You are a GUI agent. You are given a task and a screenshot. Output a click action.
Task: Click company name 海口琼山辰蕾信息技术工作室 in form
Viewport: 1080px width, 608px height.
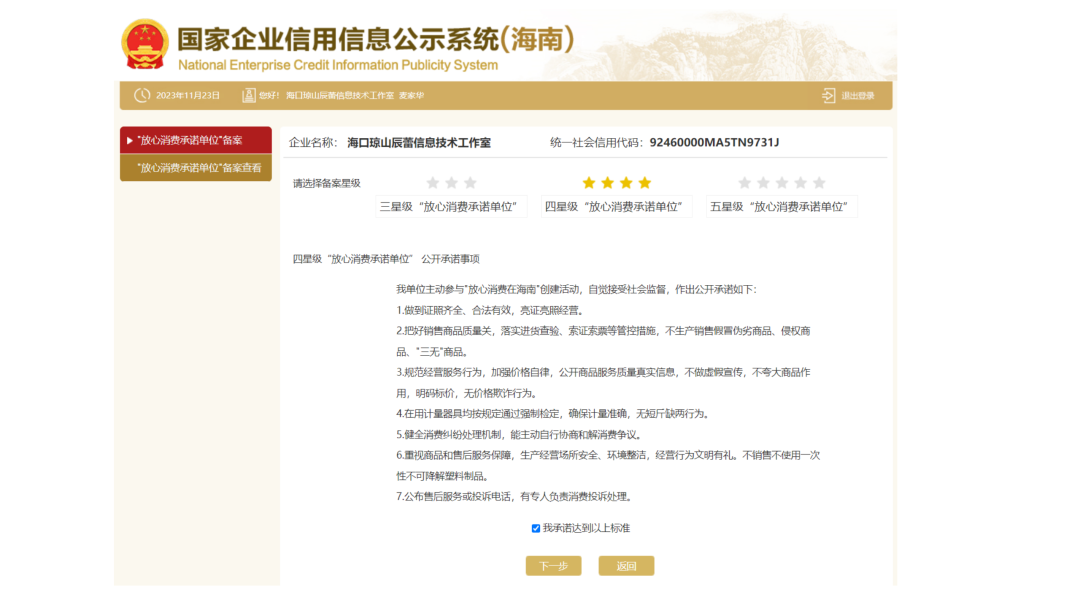point(419,143)
